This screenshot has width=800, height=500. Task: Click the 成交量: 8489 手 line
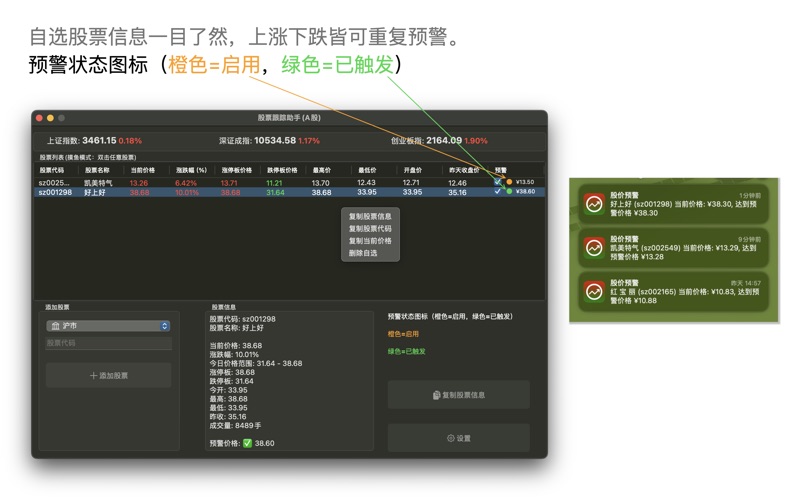(x=235, y=426)
